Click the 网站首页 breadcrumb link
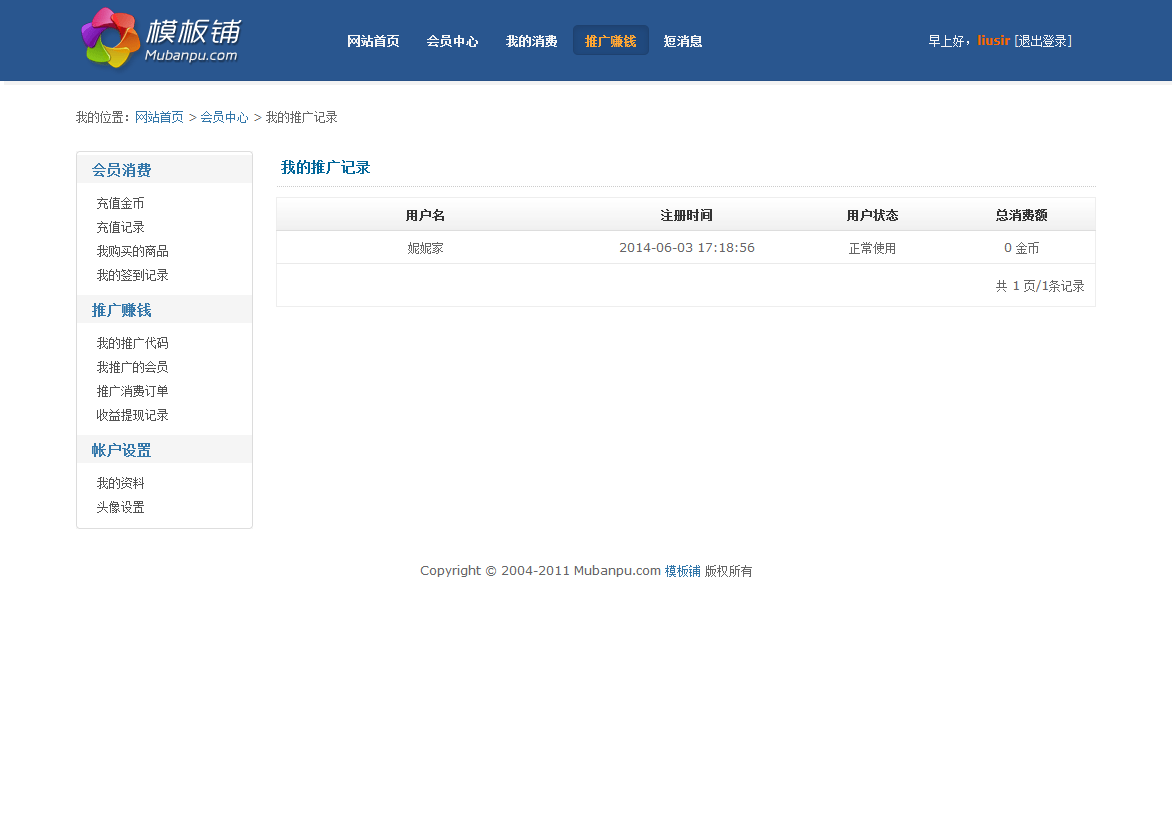 (x=159, y=117)
